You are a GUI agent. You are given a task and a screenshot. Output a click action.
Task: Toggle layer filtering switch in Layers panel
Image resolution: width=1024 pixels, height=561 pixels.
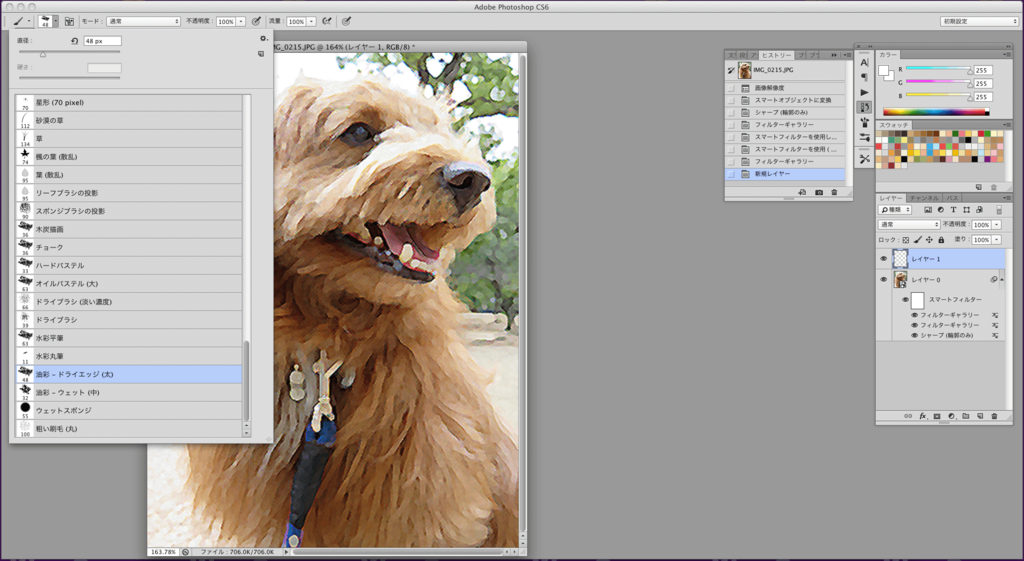[999, 210]
